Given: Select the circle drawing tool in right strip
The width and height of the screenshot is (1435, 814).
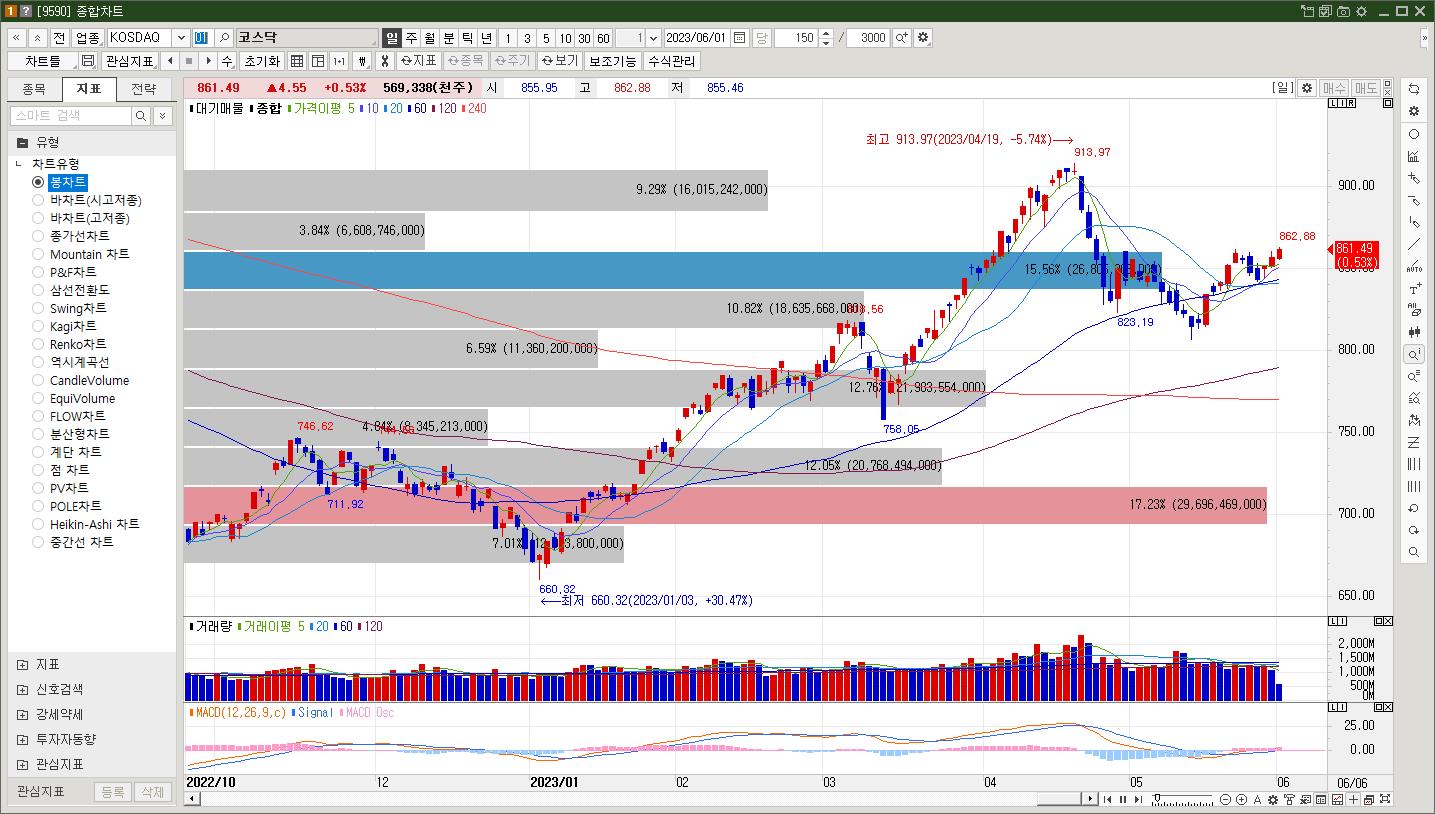Looking at the screenshot, I should tap(1413, 134).
